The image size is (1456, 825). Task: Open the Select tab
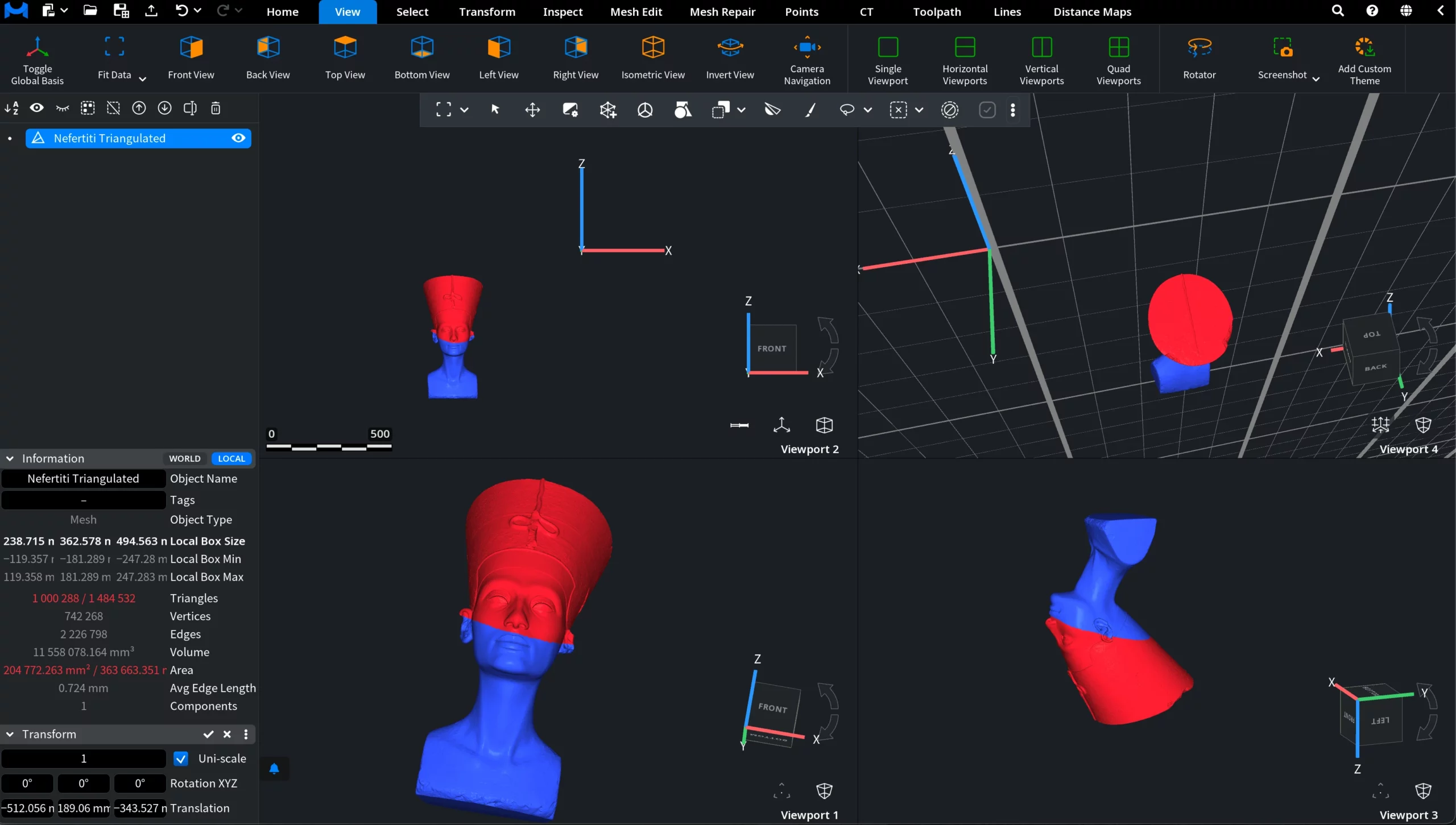click(x=412, y=12)
